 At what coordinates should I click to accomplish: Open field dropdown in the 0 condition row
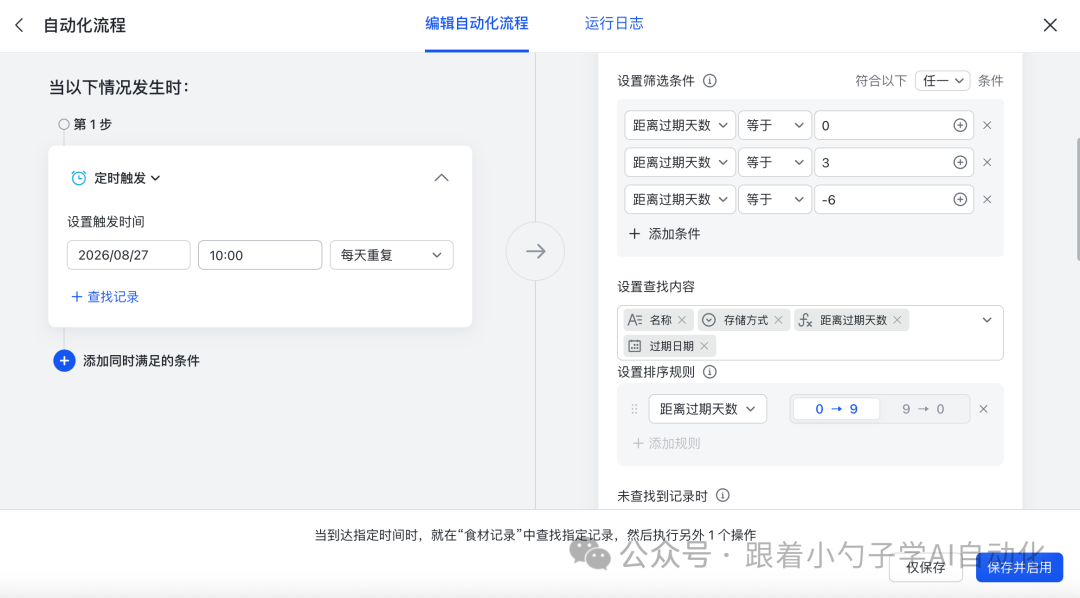[x=680, y=125]
